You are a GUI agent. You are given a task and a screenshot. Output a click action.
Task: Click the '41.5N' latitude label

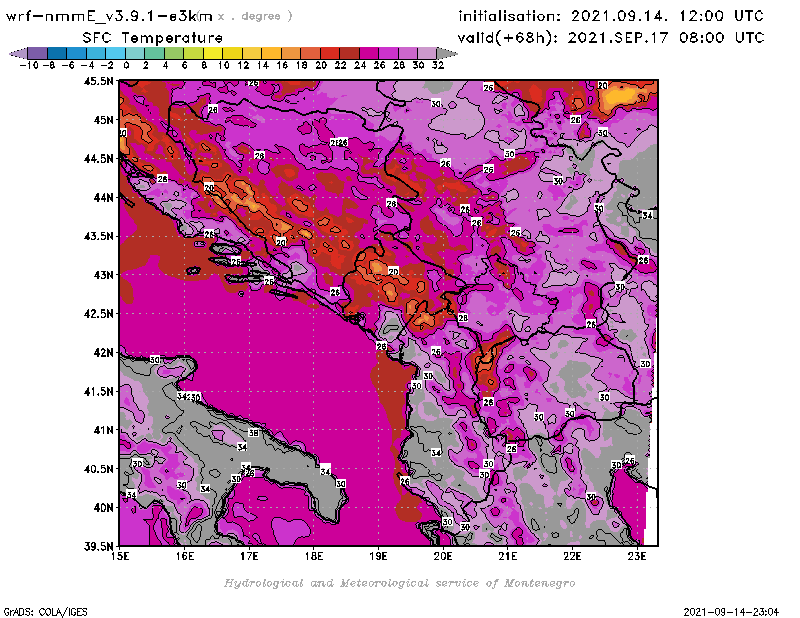point(98,391)
